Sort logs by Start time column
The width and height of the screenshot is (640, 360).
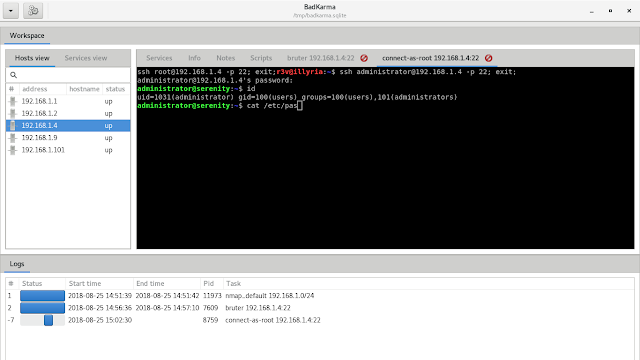pyautogui.click(x=99, y=284)
